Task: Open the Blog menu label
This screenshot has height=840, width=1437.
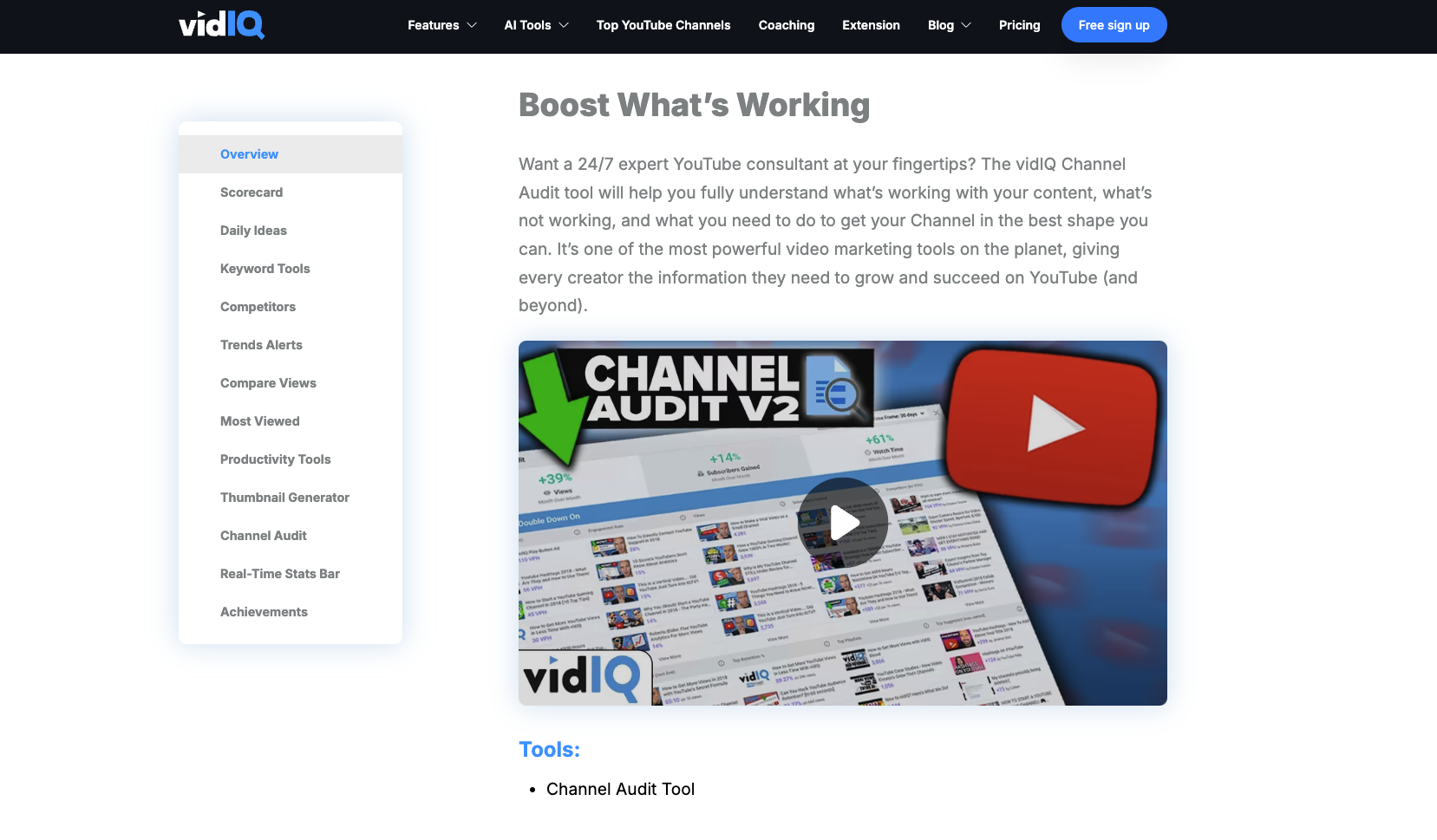Action: click(941, 25)
